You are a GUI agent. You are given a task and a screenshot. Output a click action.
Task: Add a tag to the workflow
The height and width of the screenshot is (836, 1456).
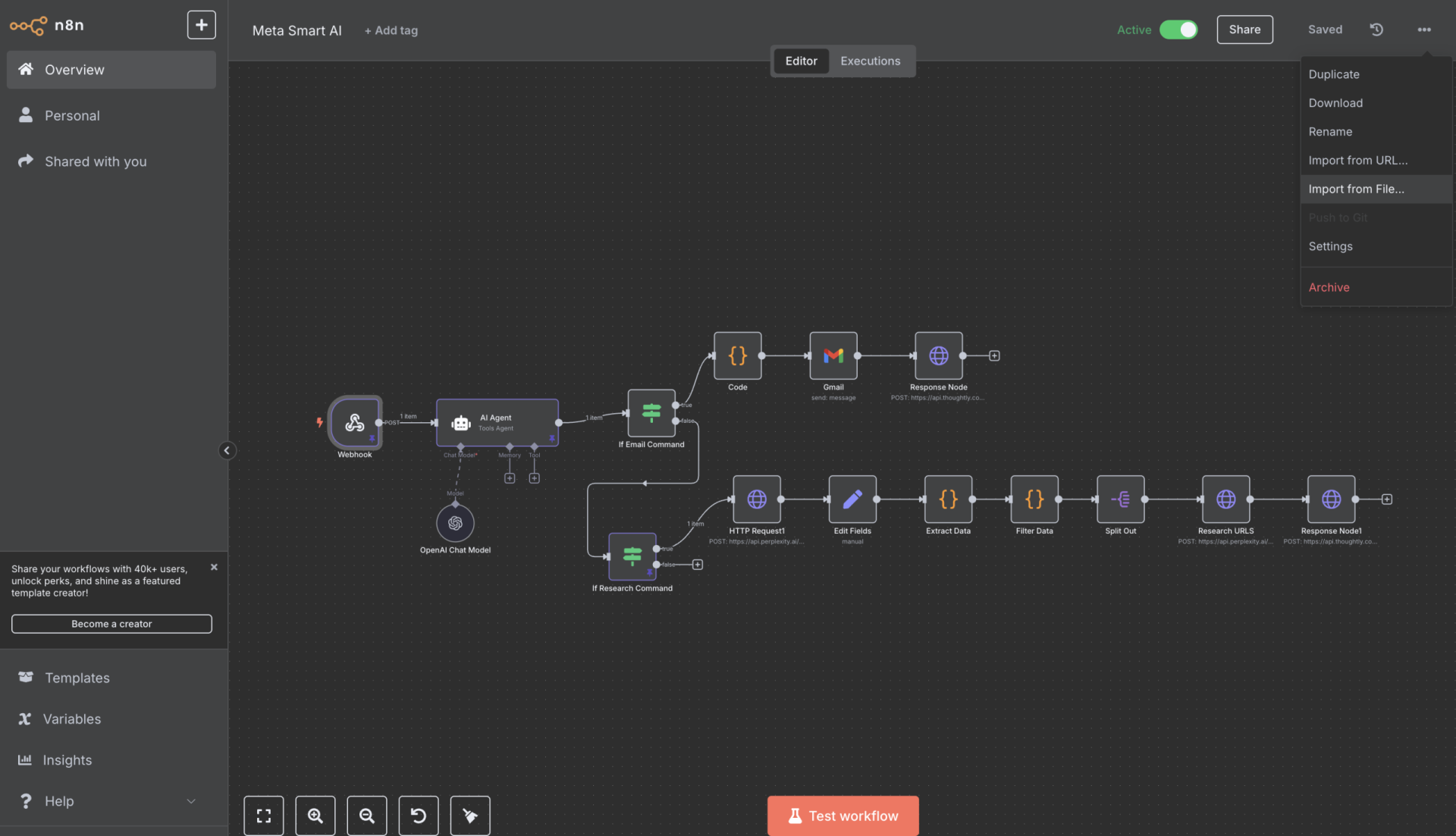pos(391,30)
